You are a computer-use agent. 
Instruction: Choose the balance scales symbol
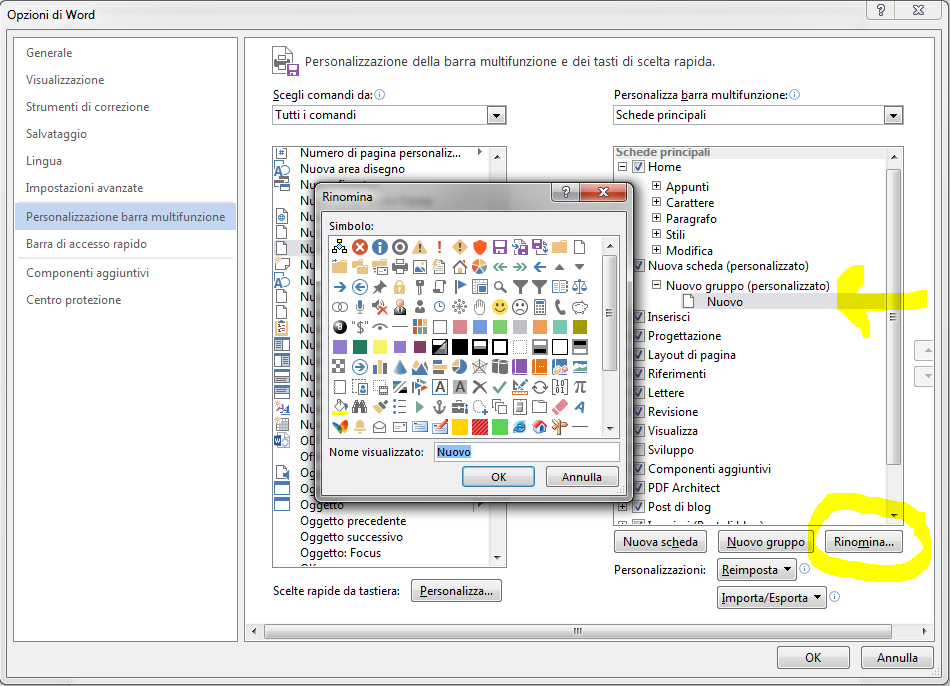pyautogui.click(x=580, y=287)
